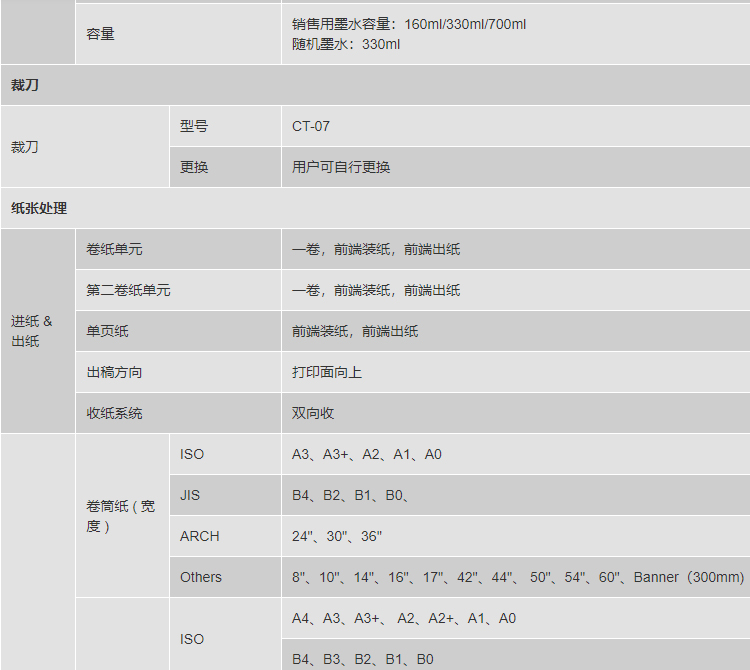
Task: Select the 容量 label cell
Action: pos(100,33)
